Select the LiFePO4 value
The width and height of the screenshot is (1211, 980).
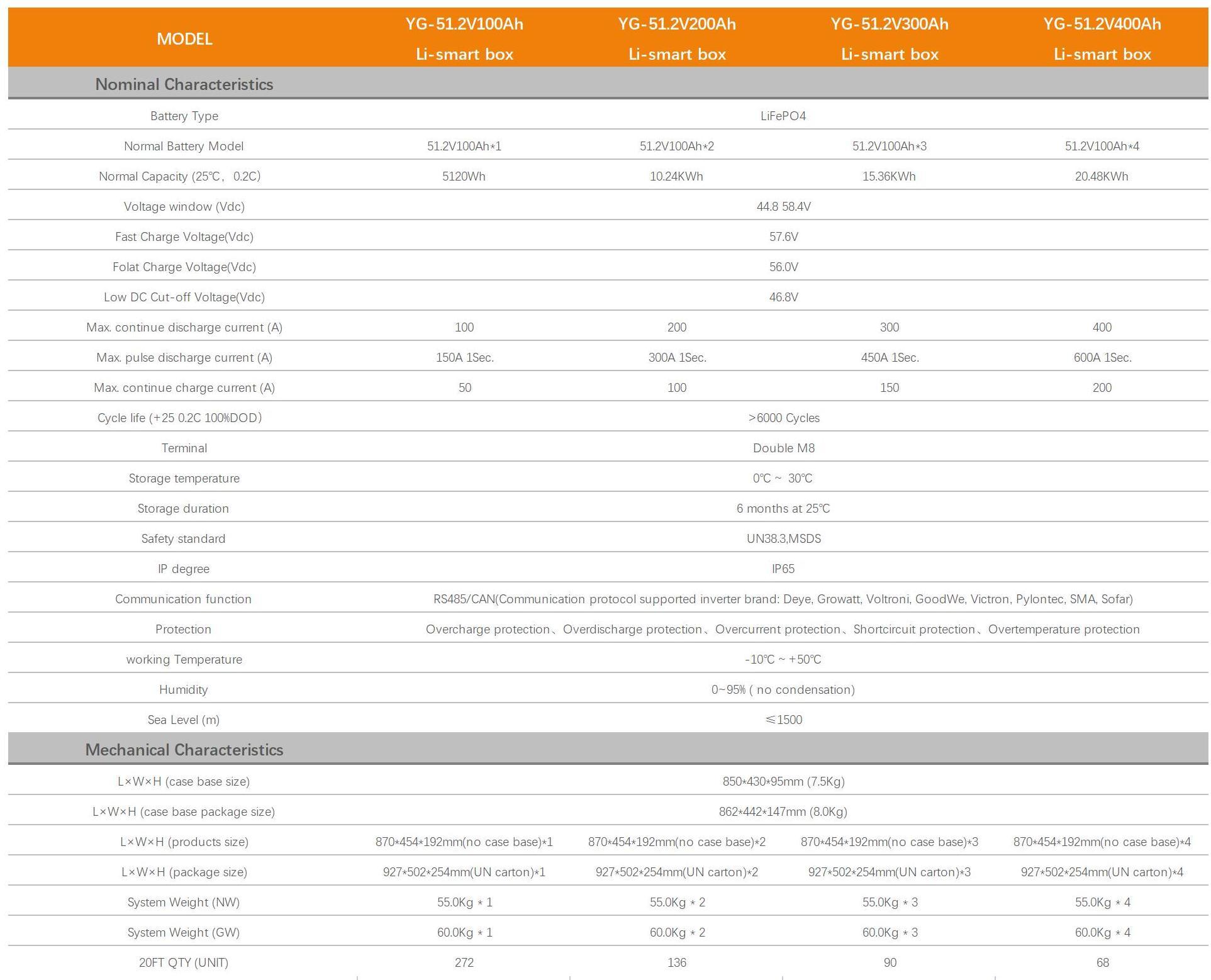(783, 116)
